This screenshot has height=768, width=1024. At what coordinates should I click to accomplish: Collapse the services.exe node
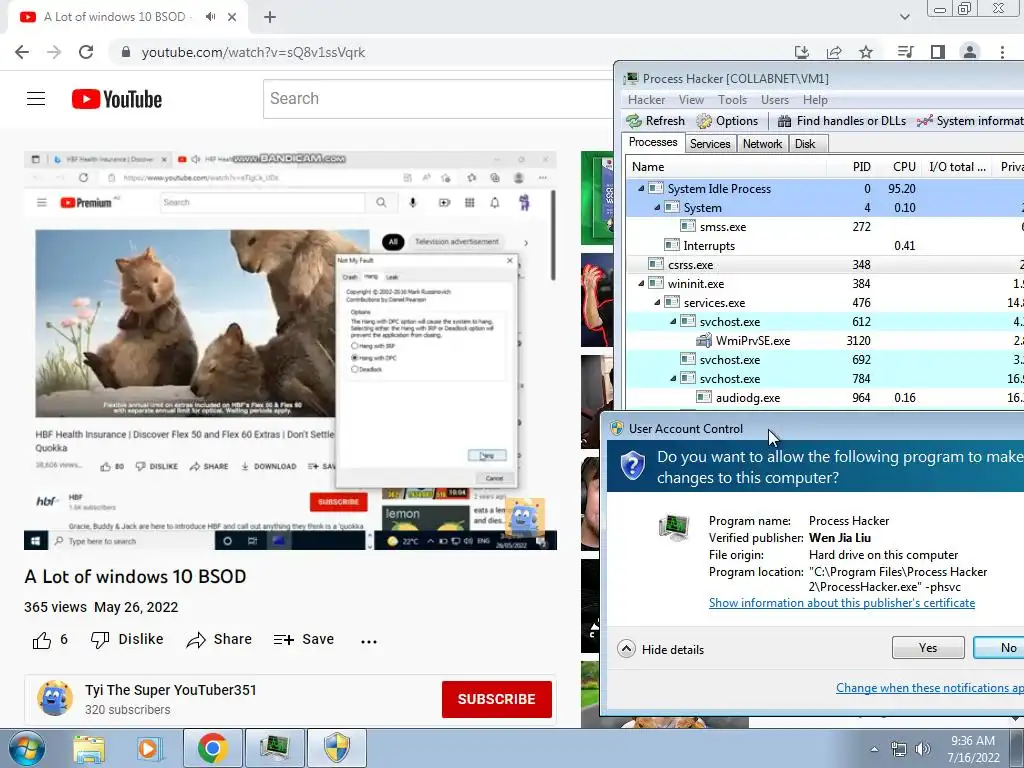[x=657, y=302]
